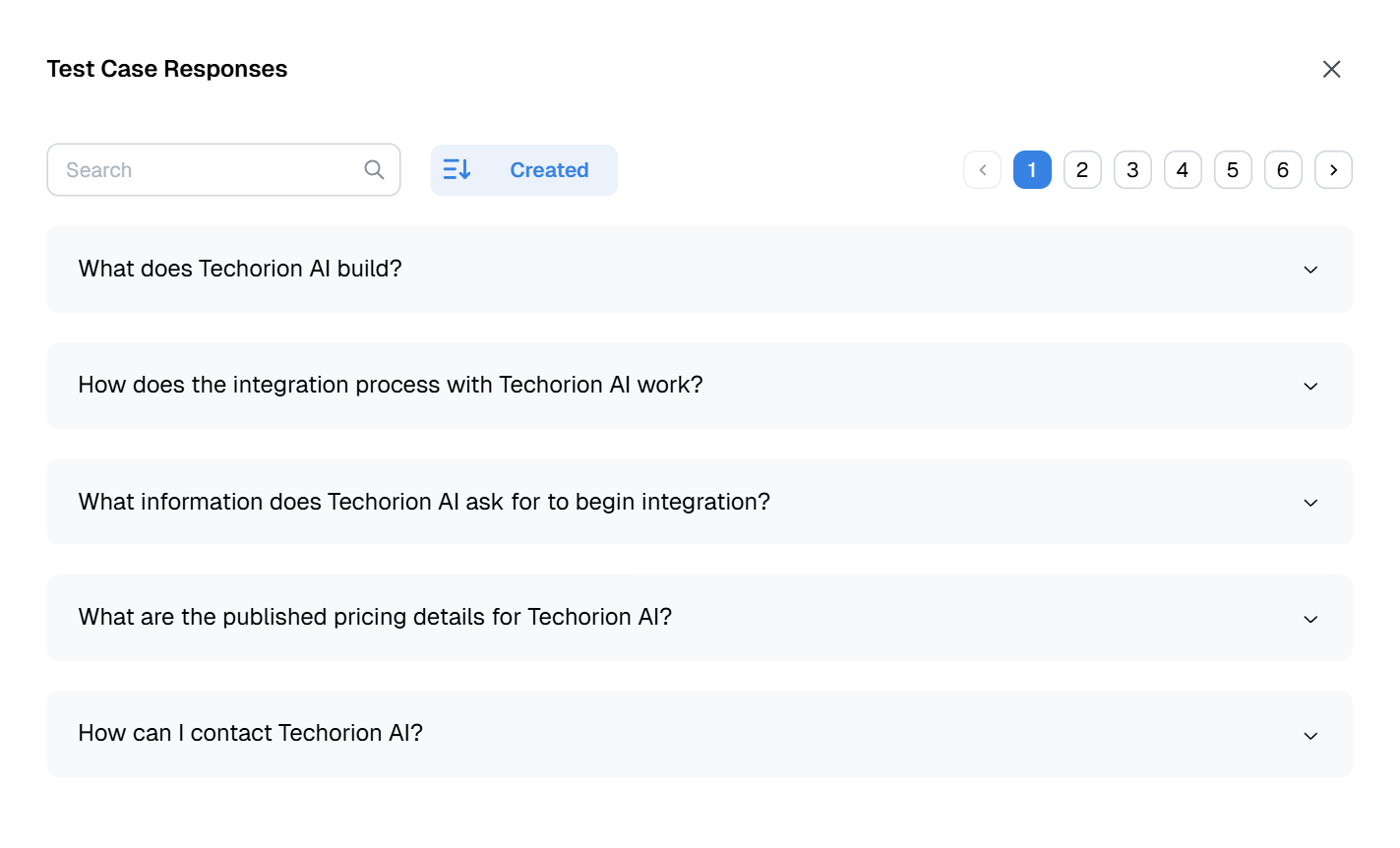Expand 'How can I contact Techorion AI?' chevron

[x=1310, y=736]
